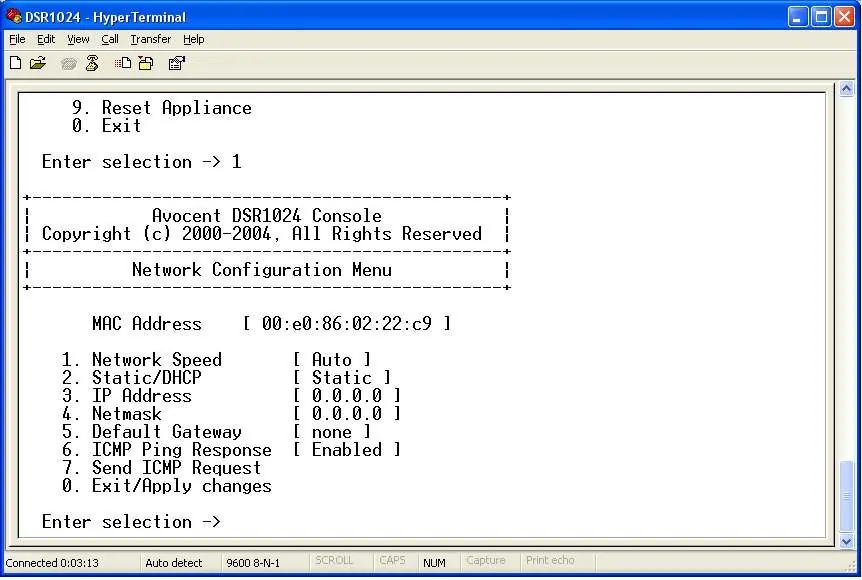Screen dimensions: 862x580
Task: Click the scrollbar up arrow
Action: click(x=847, y=89)
